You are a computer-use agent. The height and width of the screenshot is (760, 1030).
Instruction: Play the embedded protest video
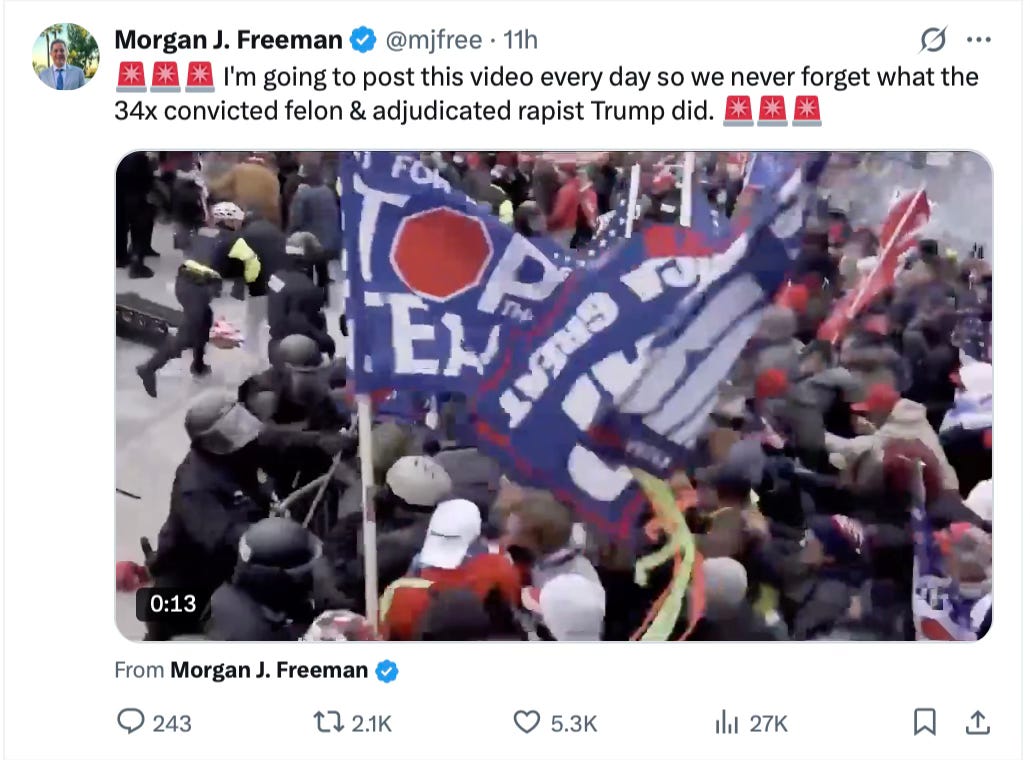coord(554,395)
